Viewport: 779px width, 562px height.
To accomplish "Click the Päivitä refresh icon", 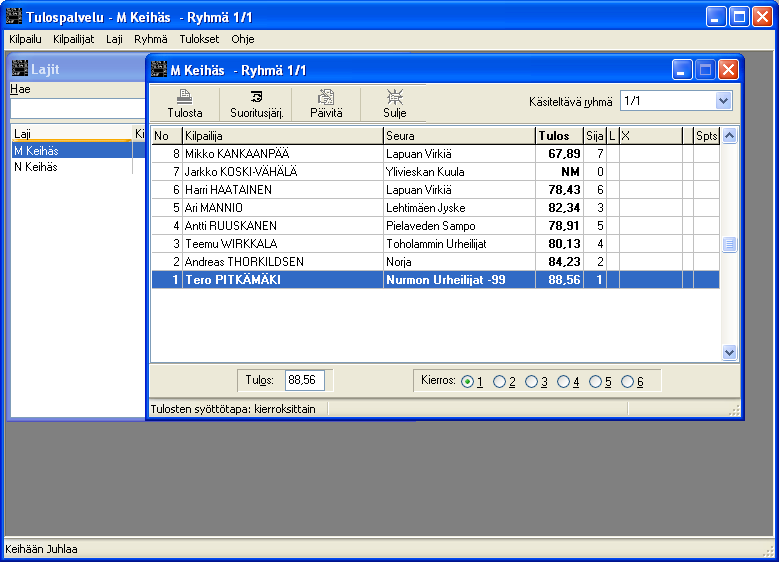I will click(x=326, y=96).
